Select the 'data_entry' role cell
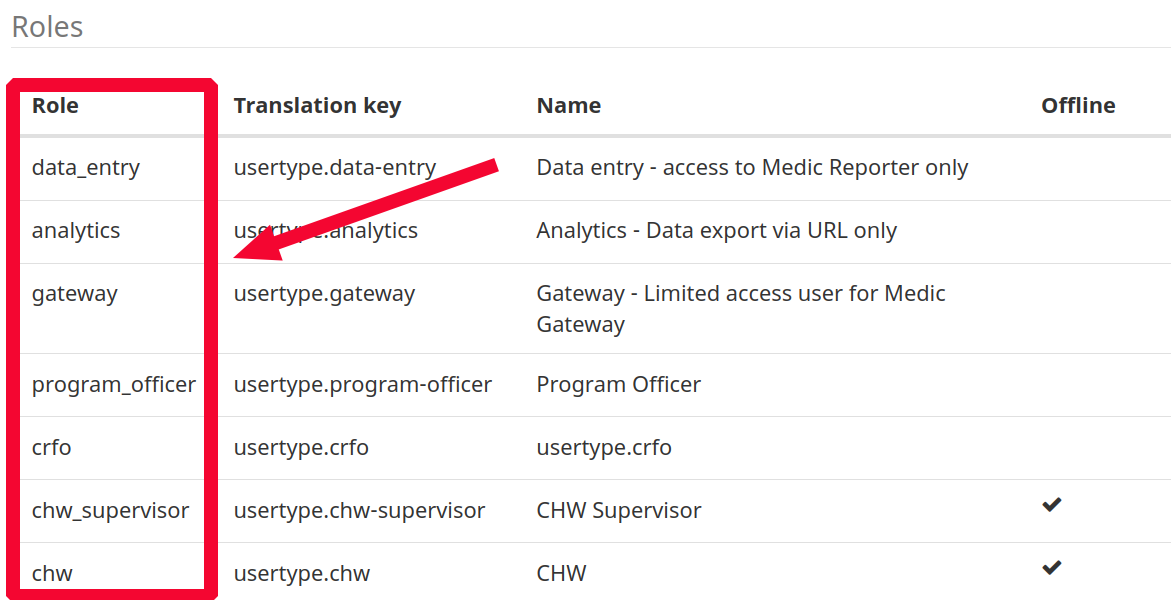 coord(86,168)
